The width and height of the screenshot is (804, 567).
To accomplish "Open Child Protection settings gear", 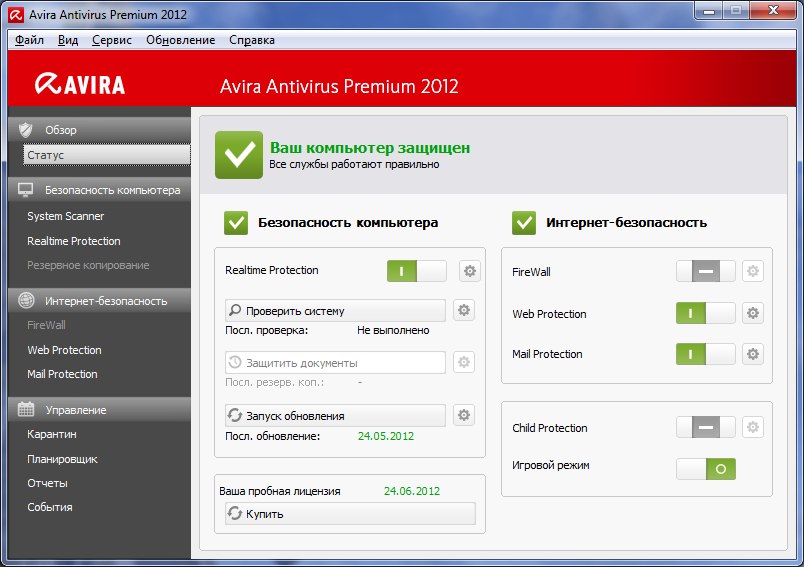I will pyautogui.click(x=753, y=427).
